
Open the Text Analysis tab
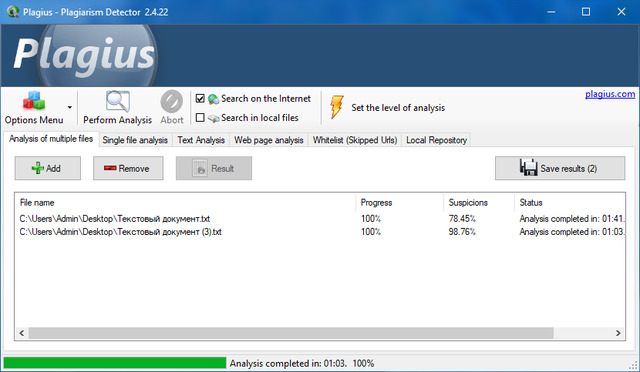pyautogui.click(x=201, y=140)
